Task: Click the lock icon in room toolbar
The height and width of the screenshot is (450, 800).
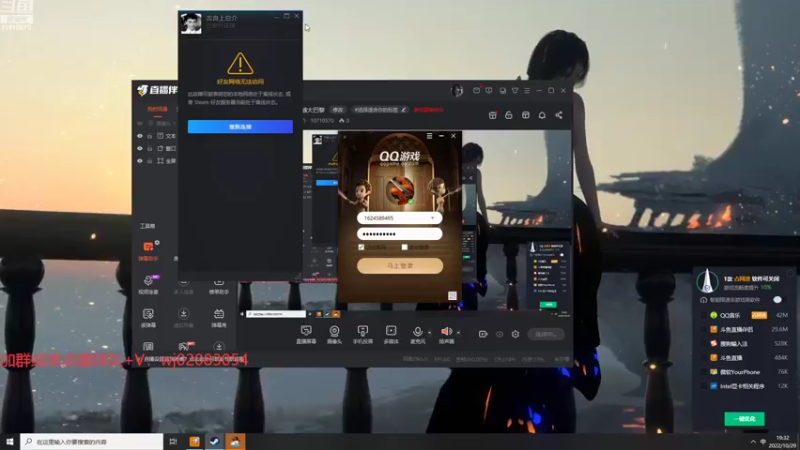Action: pos(509,115)
